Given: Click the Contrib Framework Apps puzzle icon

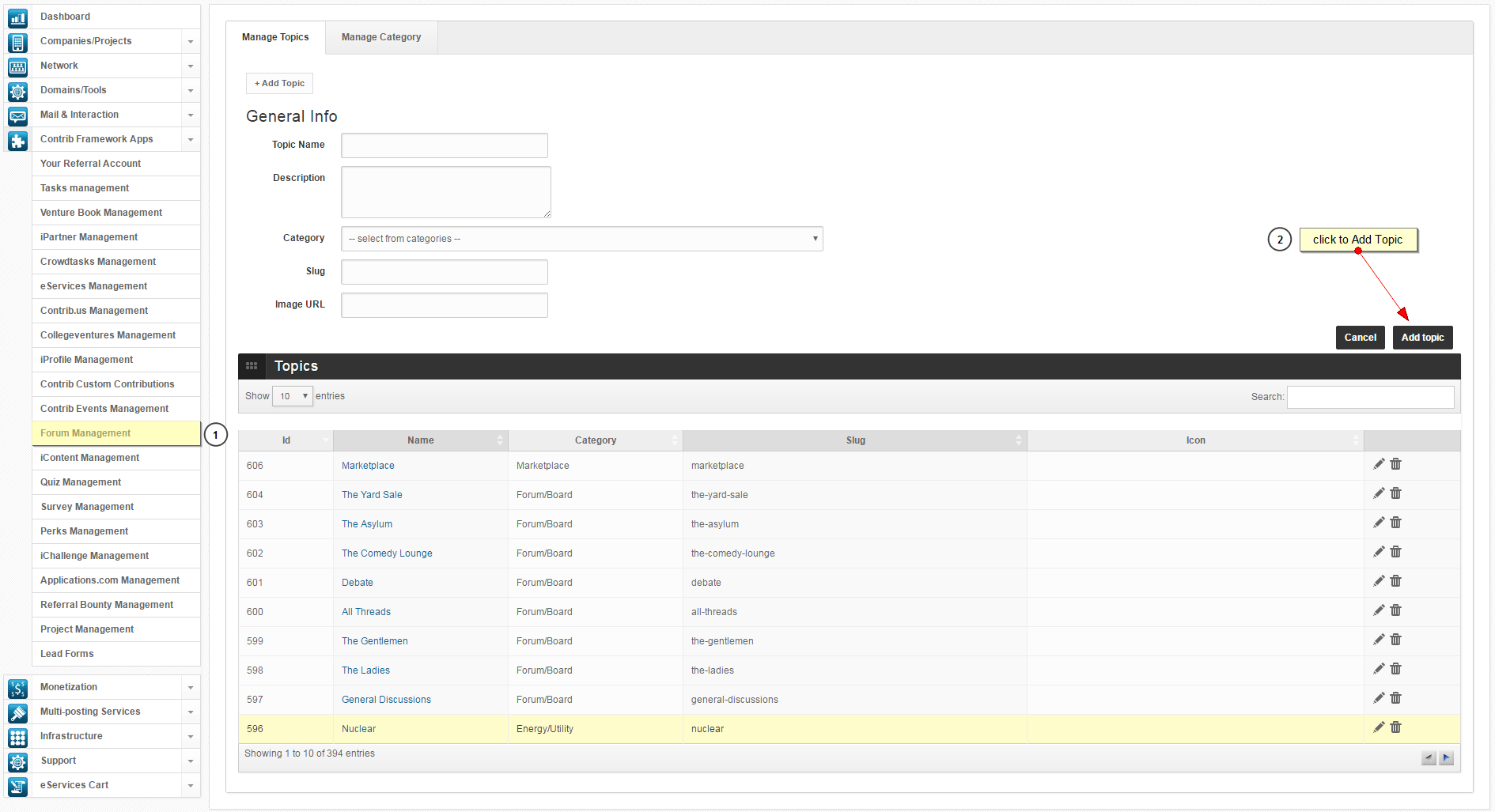Looking at the screenshot, I should click(x=17, y=140).
